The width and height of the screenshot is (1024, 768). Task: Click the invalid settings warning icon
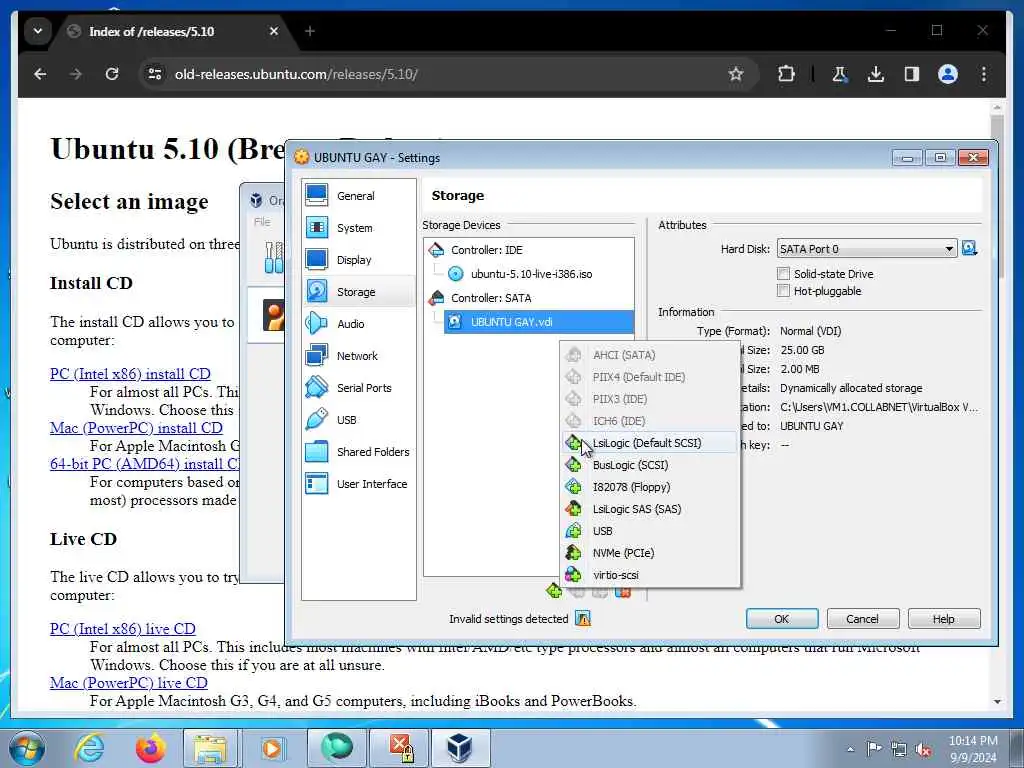[583, 618]
